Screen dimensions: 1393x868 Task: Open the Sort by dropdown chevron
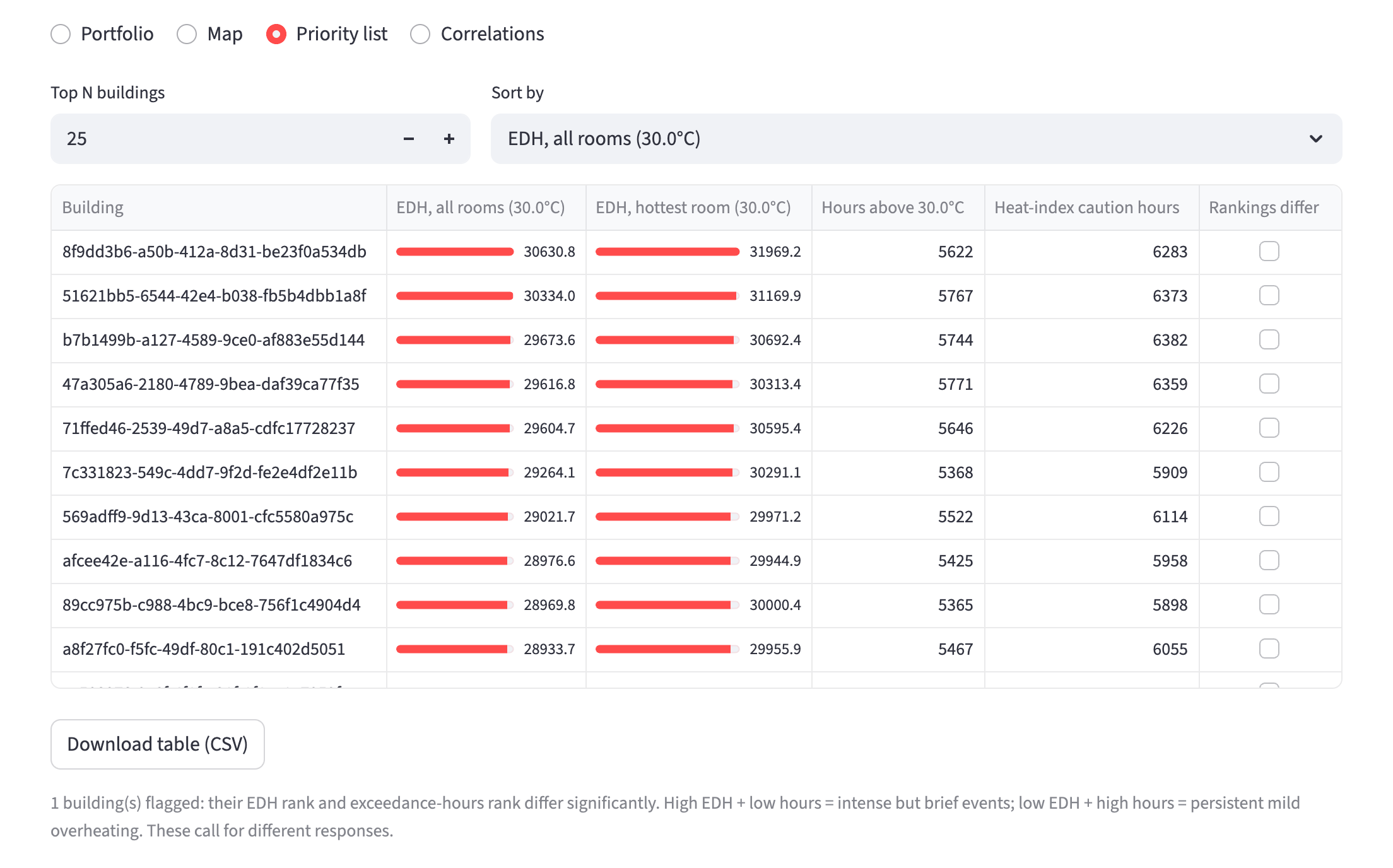coord(1316,139)
